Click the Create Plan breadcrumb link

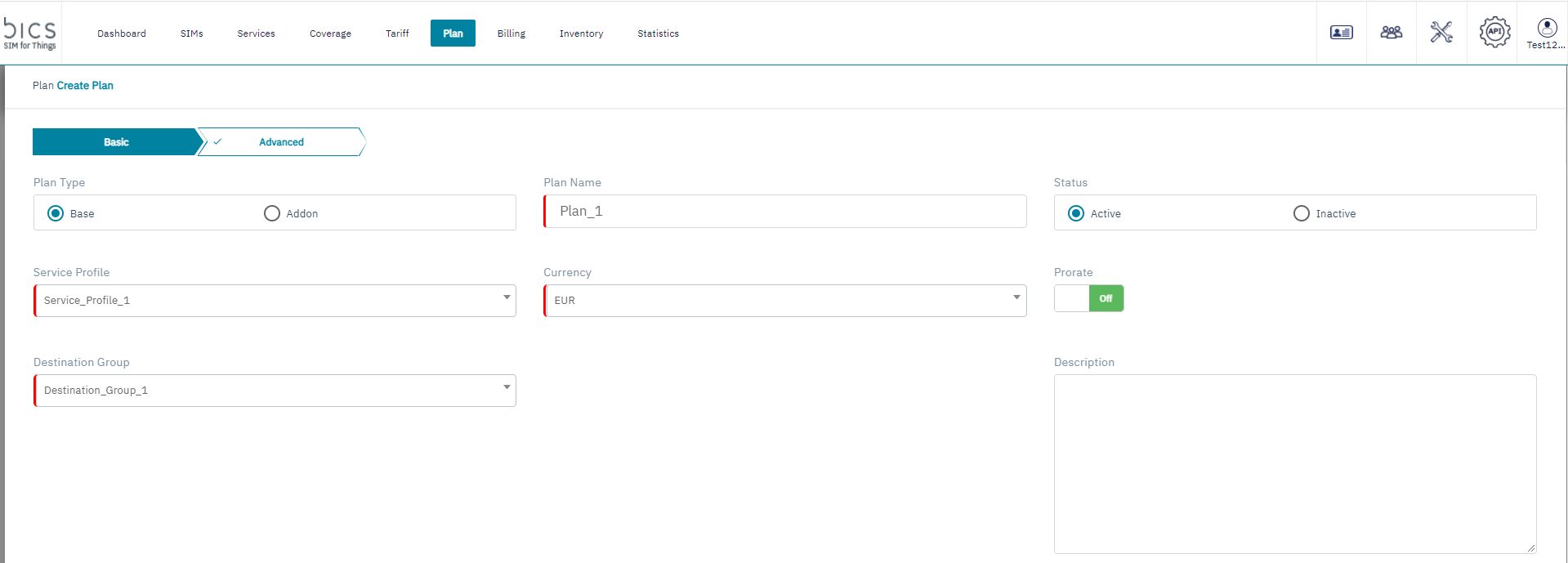(85, 86)
